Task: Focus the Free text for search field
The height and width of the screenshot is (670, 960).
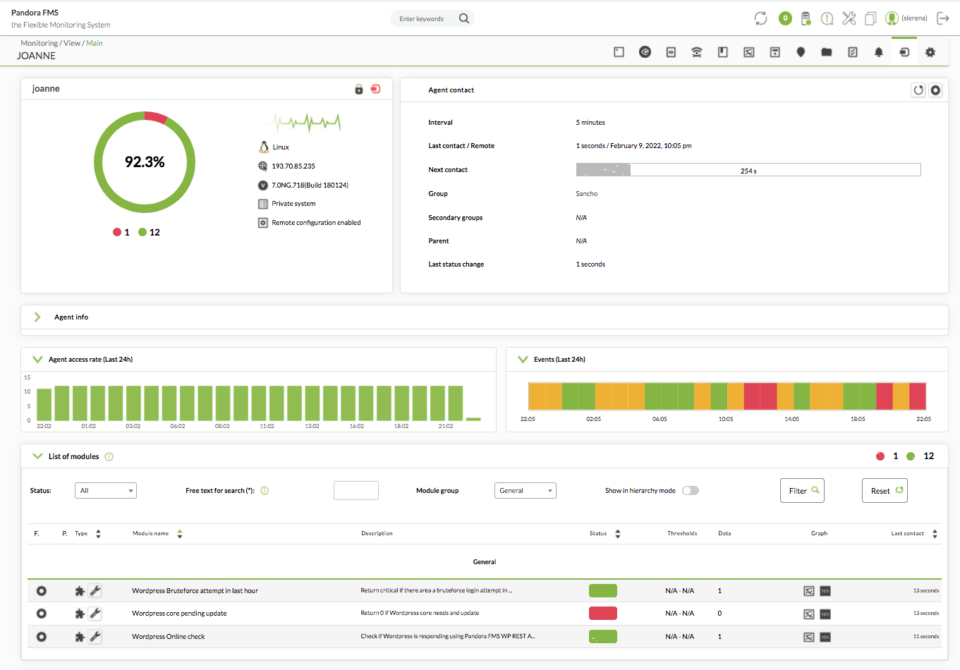Action: click(x=356, y=491)
